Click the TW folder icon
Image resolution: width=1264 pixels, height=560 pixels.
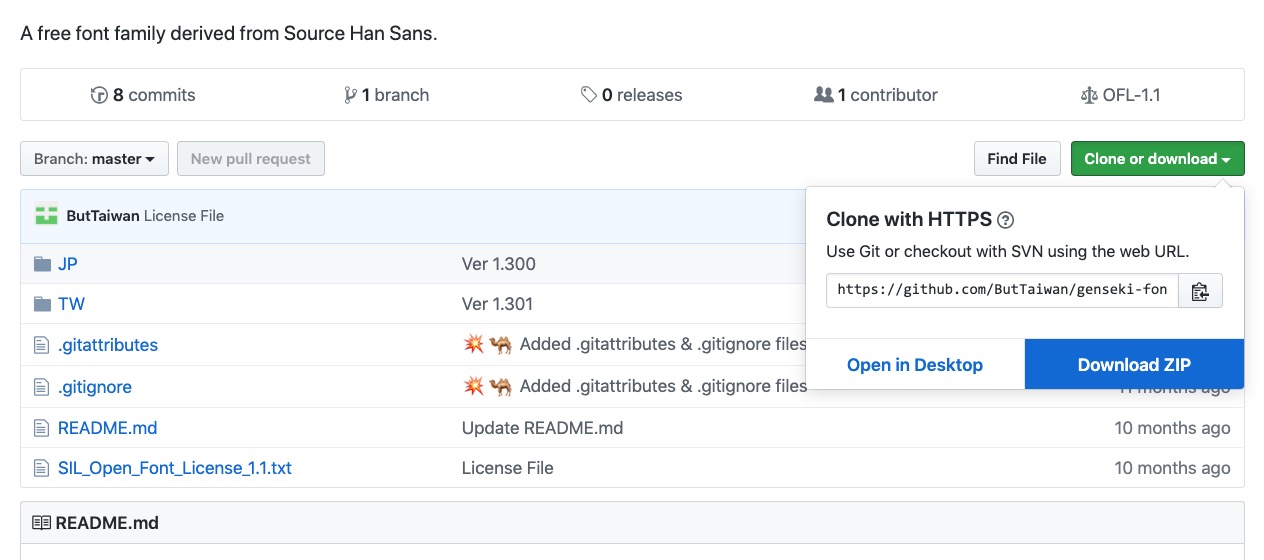pyautogui.click(x=42, y=304)
